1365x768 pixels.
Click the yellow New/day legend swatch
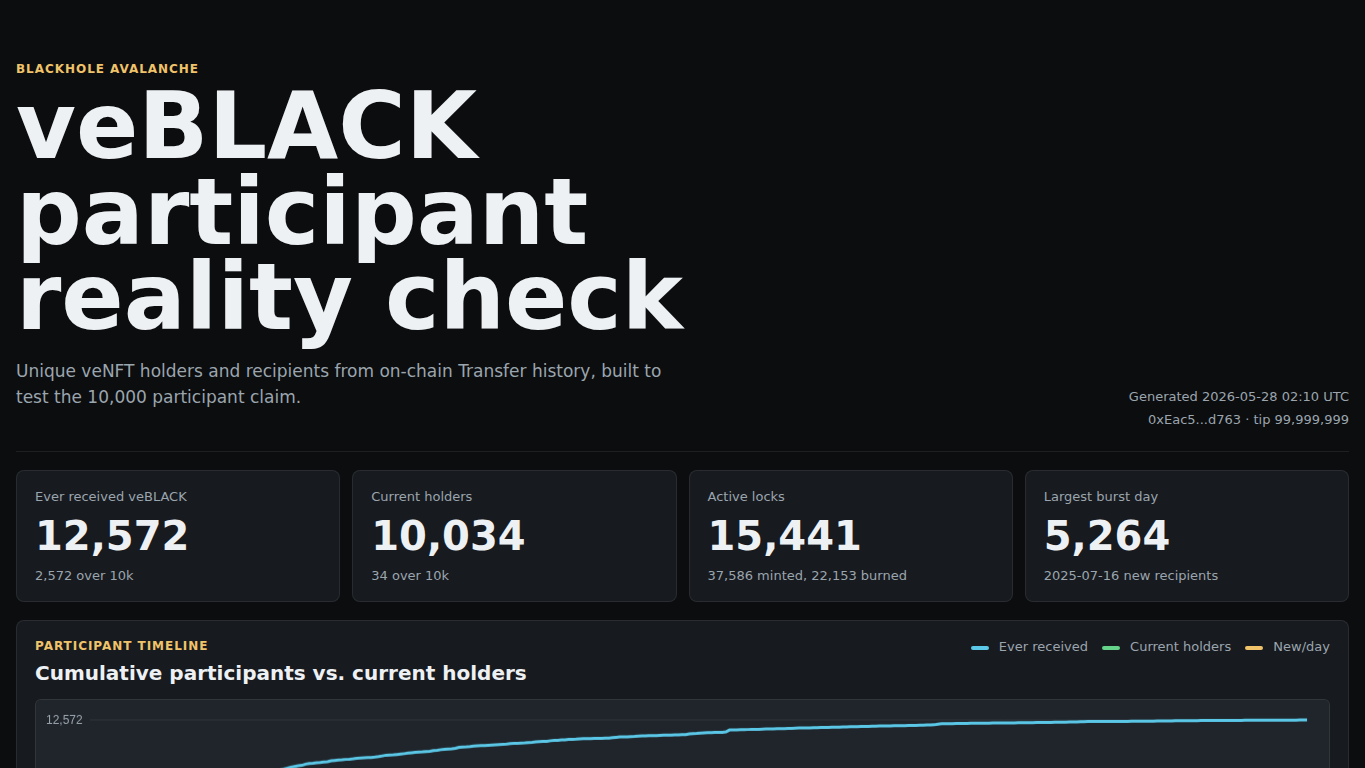(x=1254, y=648)
